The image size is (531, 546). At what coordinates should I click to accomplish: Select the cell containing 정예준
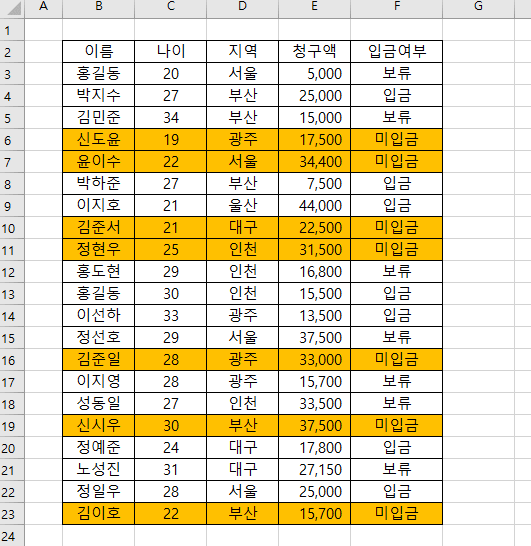click(99, 447)
